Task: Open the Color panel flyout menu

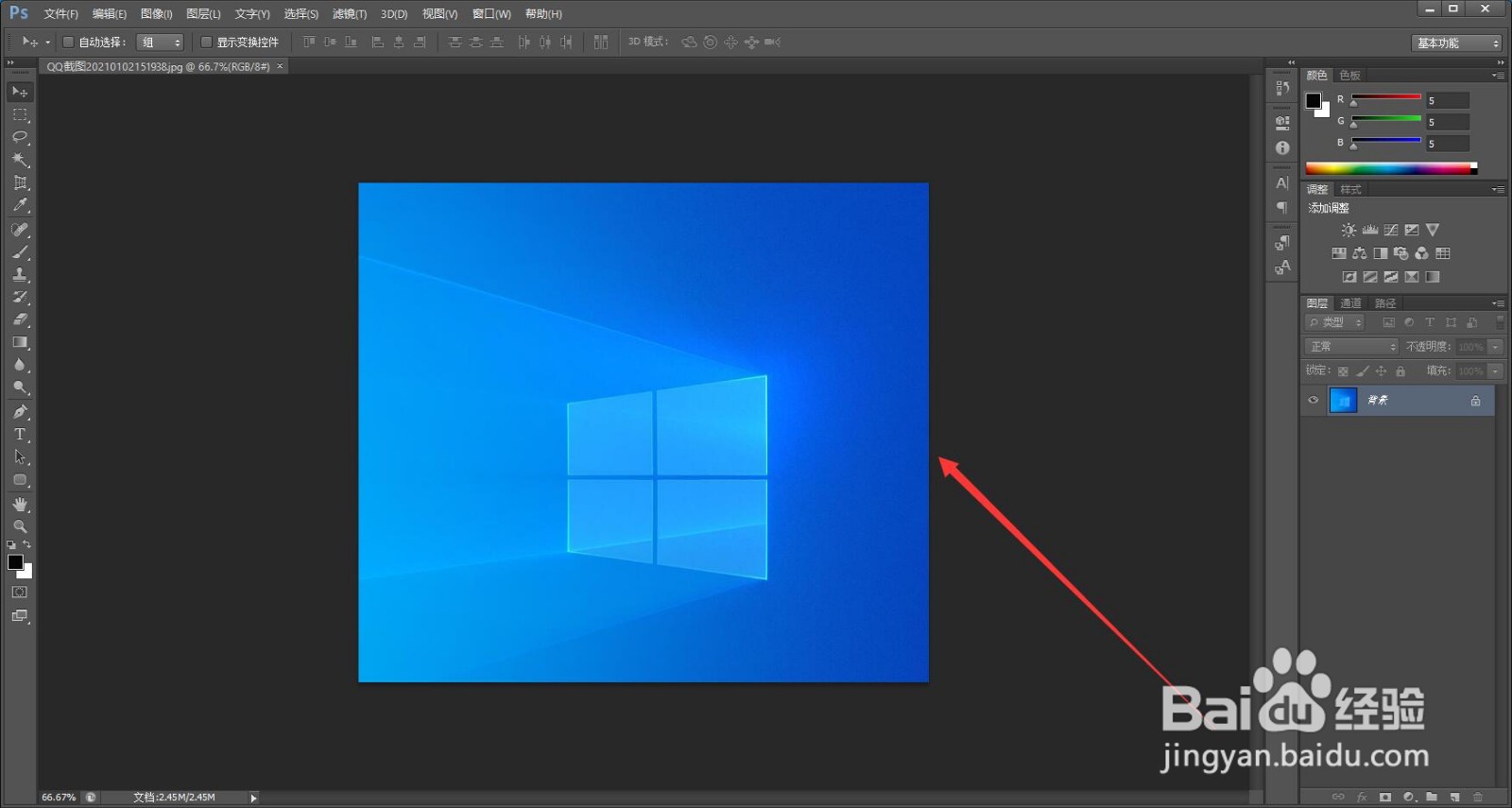Action: 1498,76
